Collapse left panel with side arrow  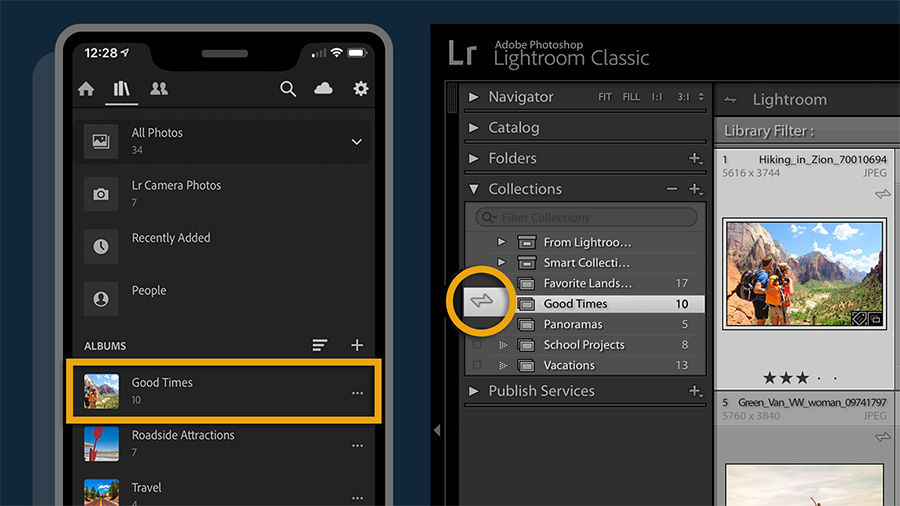(437, 430)
